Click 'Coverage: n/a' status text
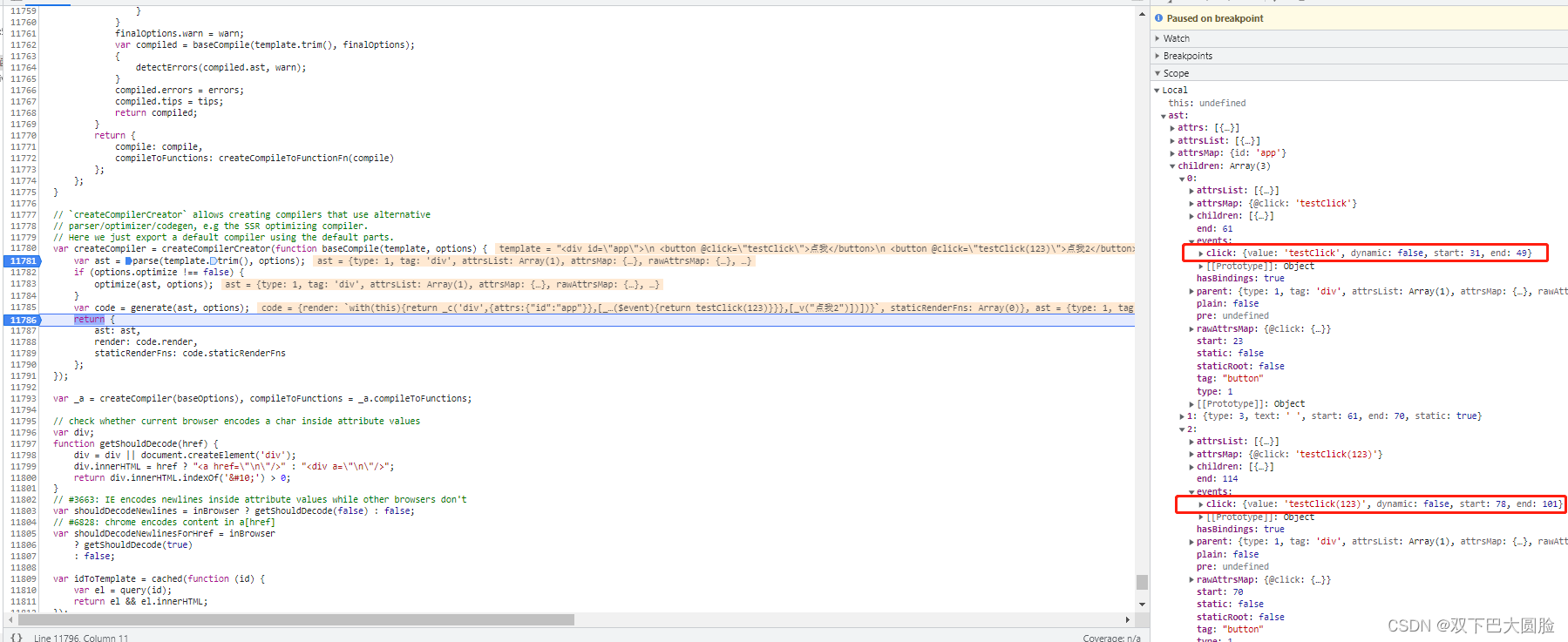 tap(1111, 638)
